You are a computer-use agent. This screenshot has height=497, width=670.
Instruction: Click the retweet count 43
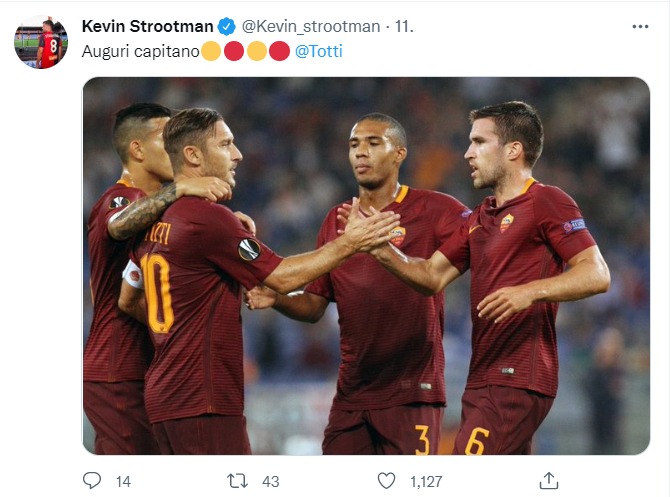(270, 481)
